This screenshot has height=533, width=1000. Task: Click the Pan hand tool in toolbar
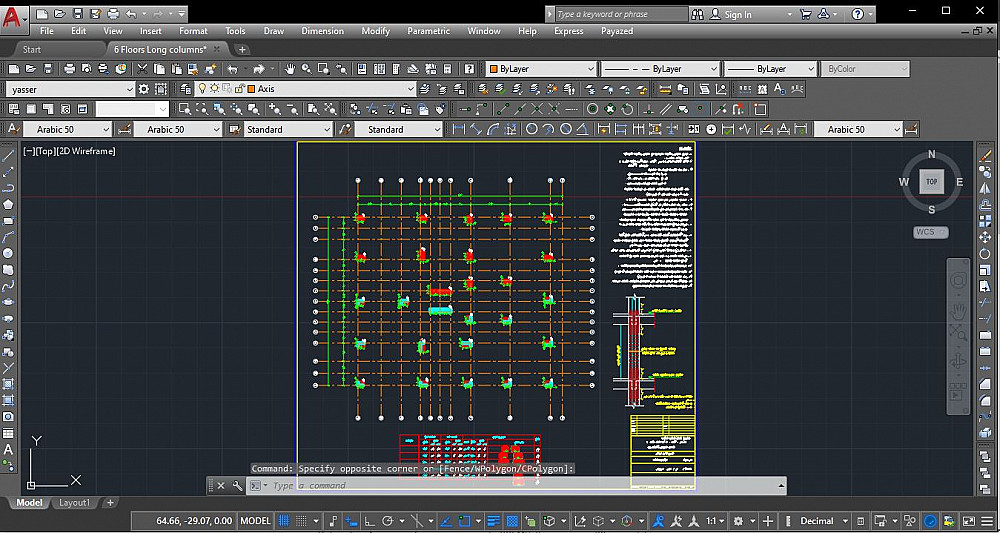point(290,69)
